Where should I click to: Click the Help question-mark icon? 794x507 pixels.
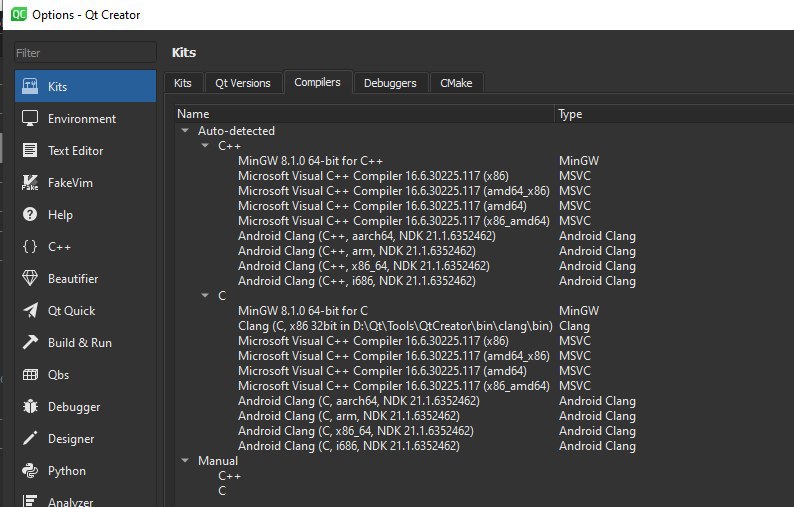30,214
